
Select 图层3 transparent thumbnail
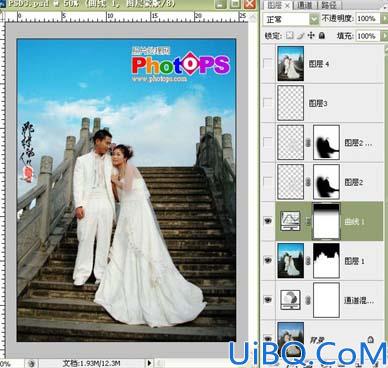(x=291, y=103)
